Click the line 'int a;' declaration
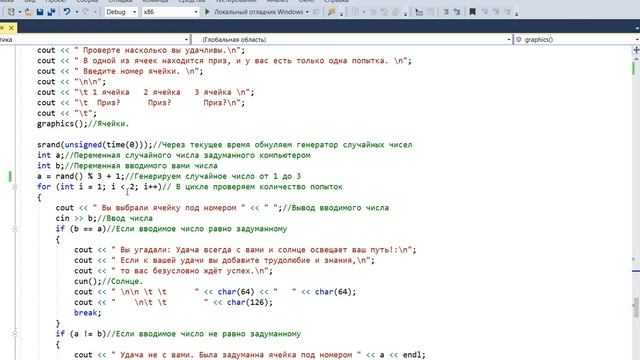The width and height of the screenshot is (640, 360). click(173, 156)
